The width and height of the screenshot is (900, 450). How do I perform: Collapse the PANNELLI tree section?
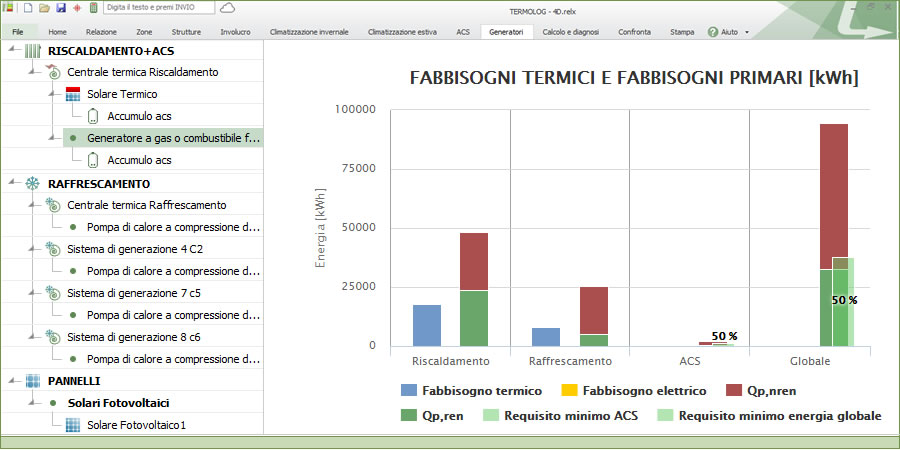pos(11,381)
